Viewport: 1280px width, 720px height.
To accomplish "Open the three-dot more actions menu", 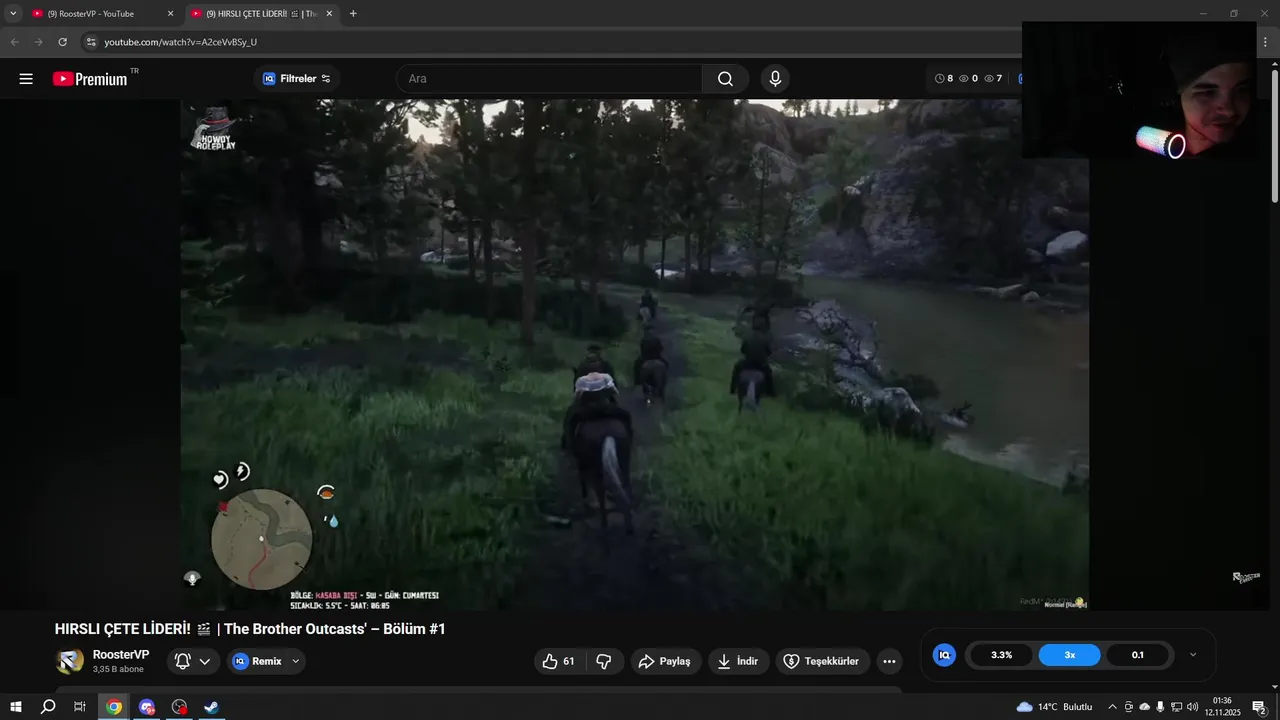I will (x=889, y=661).
